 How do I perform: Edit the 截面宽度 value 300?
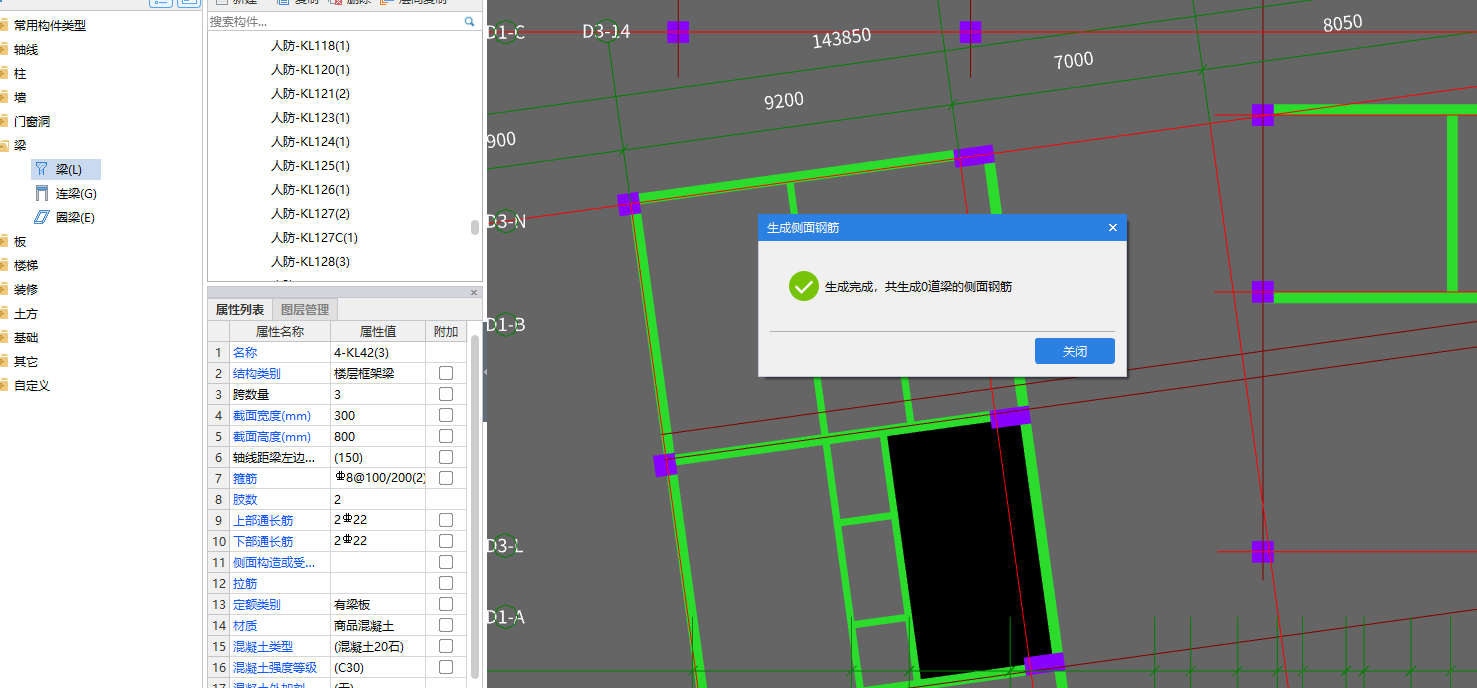click(378, 415)
